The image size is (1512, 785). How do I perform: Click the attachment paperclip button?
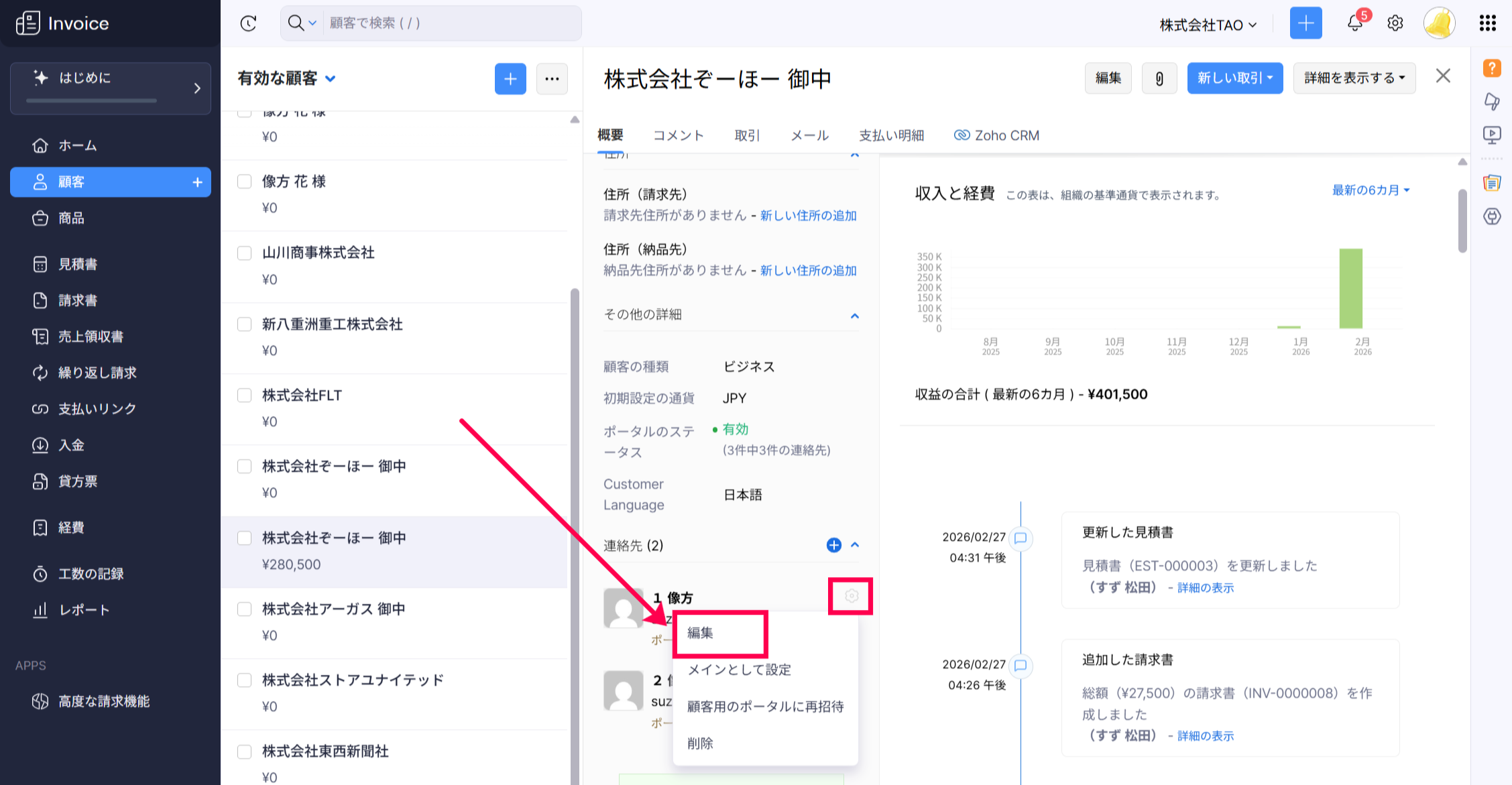[x=1159, y=78]
